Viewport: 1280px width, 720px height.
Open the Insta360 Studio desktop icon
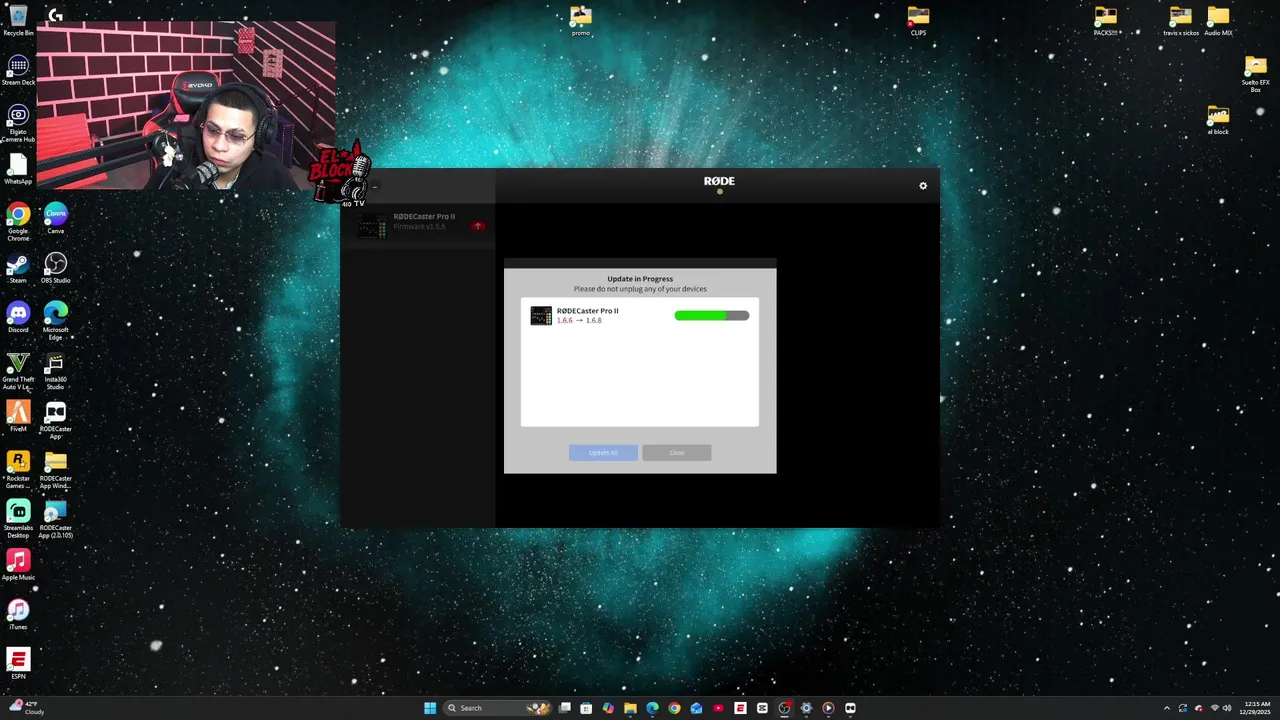55,370
